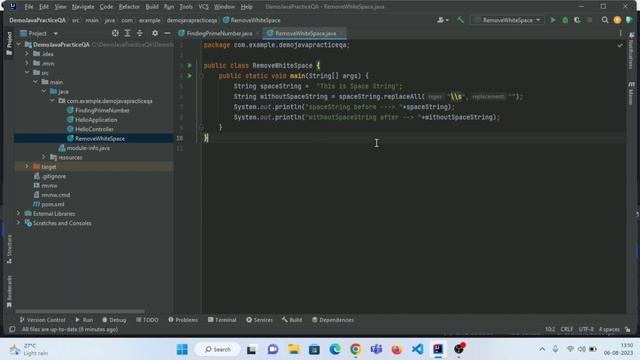Collapse the src folder

coord(27,72)
